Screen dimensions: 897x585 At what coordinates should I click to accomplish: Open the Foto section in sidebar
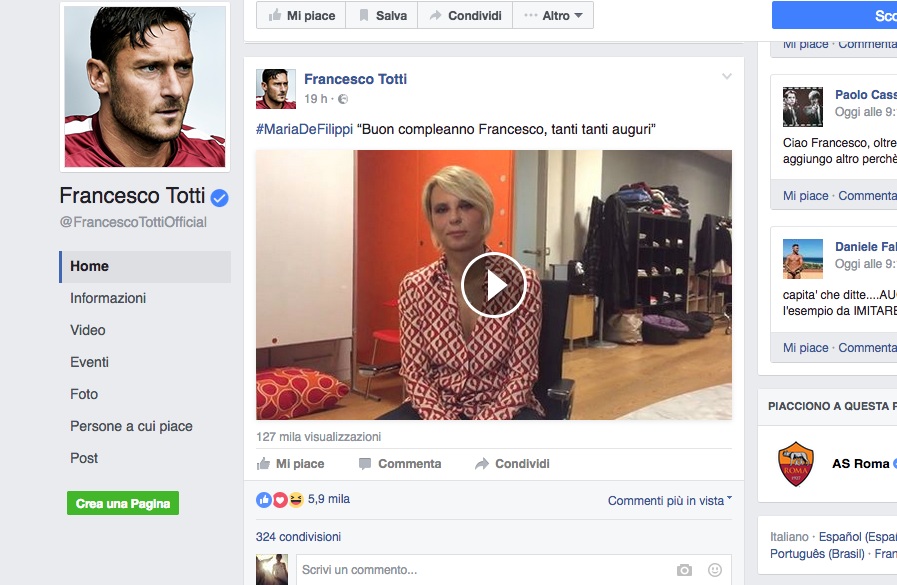click(84, 394)
